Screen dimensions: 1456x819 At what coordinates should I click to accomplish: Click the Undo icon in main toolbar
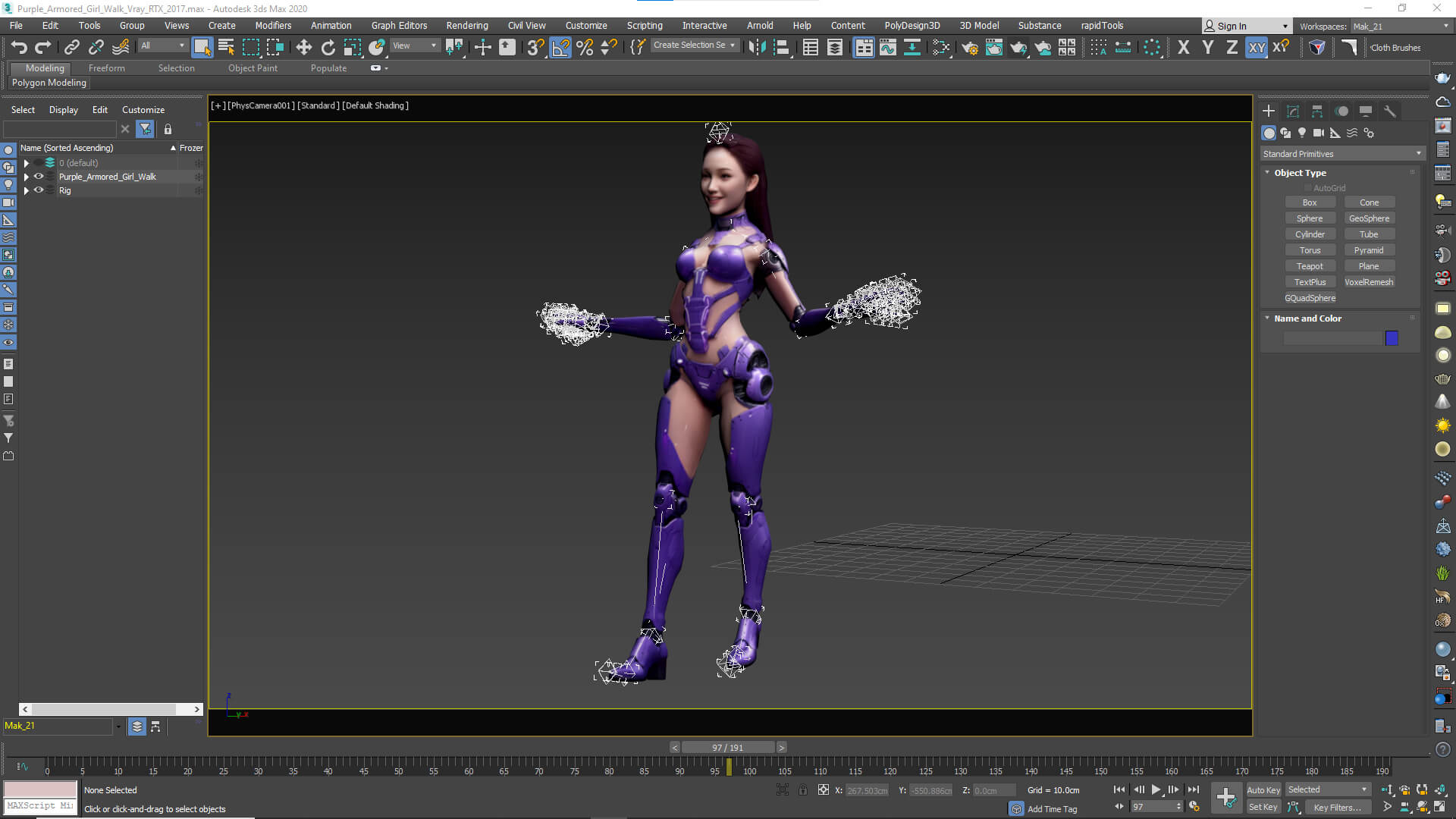(18, 47)
